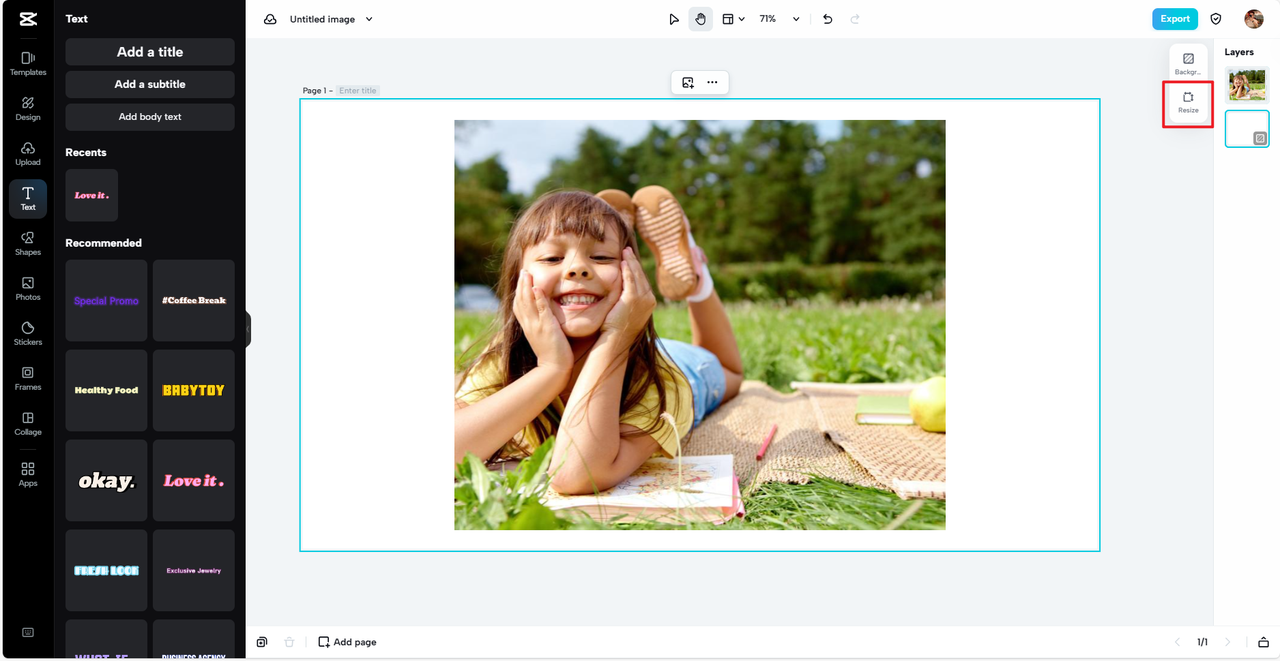
Task: Open the 71% zoom level dropdown
Action: [780, 19]
